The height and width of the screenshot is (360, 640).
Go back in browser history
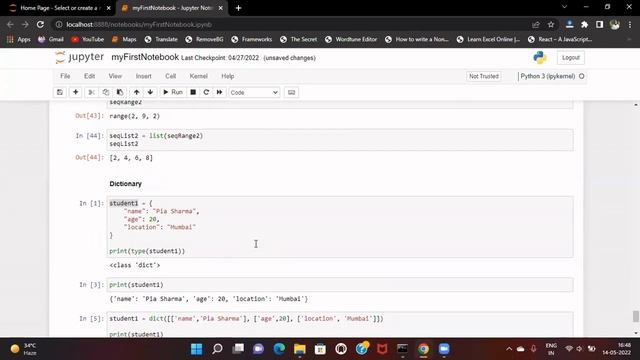coord(10,24)
